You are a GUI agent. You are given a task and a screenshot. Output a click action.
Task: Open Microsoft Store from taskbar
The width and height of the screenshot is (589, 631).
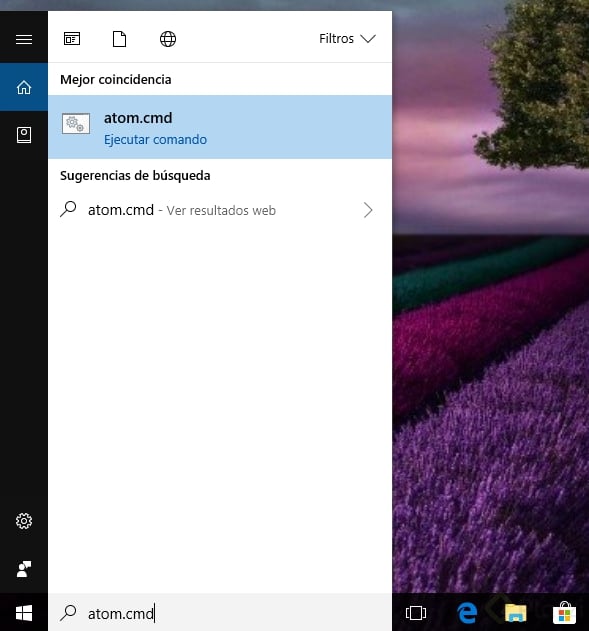point(564,612)
